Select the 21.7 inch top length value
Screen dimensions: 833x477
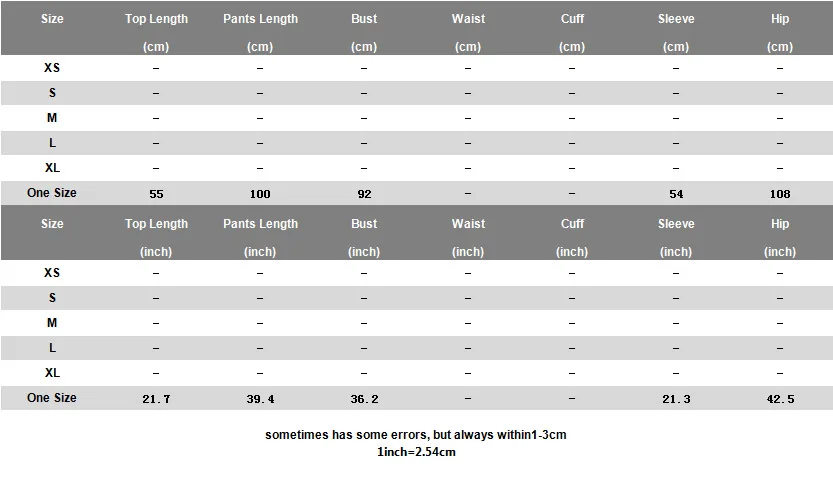point(156,399)
